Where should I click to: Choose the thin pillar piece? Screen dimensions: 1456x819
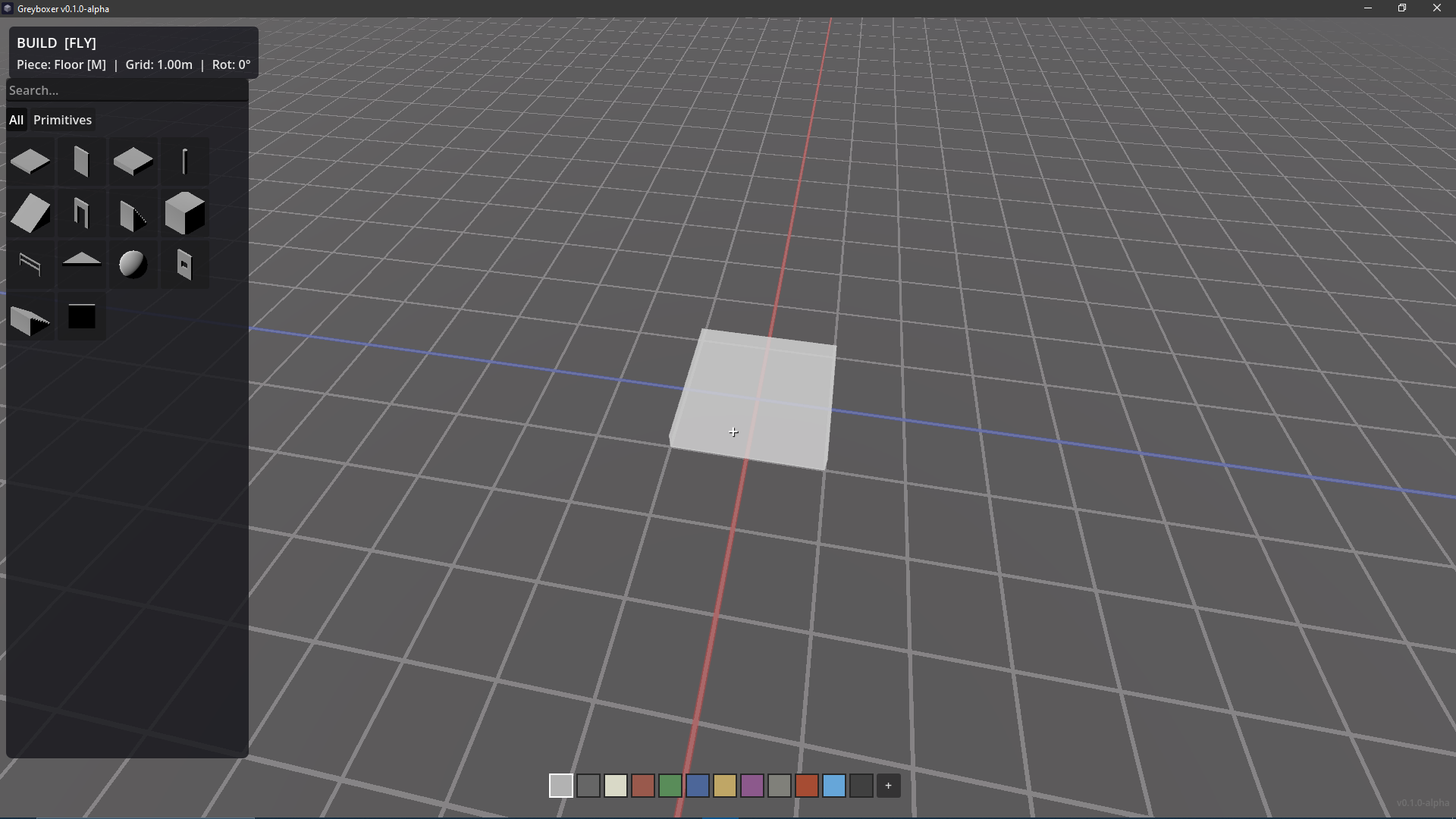[184, 162]
